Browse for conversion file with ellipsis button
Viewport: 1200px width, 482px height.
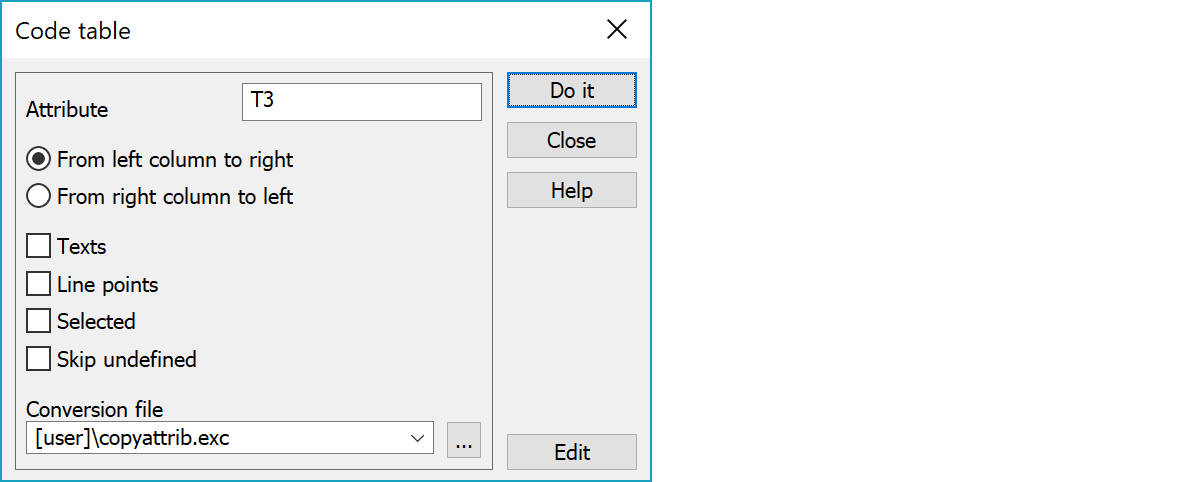(x=464, y=439)
